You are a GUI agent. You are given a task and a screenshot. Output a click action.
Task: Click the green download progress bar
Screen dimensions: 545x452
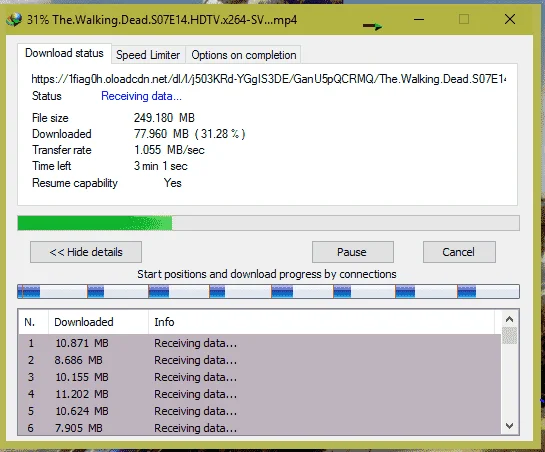[268, 223]
